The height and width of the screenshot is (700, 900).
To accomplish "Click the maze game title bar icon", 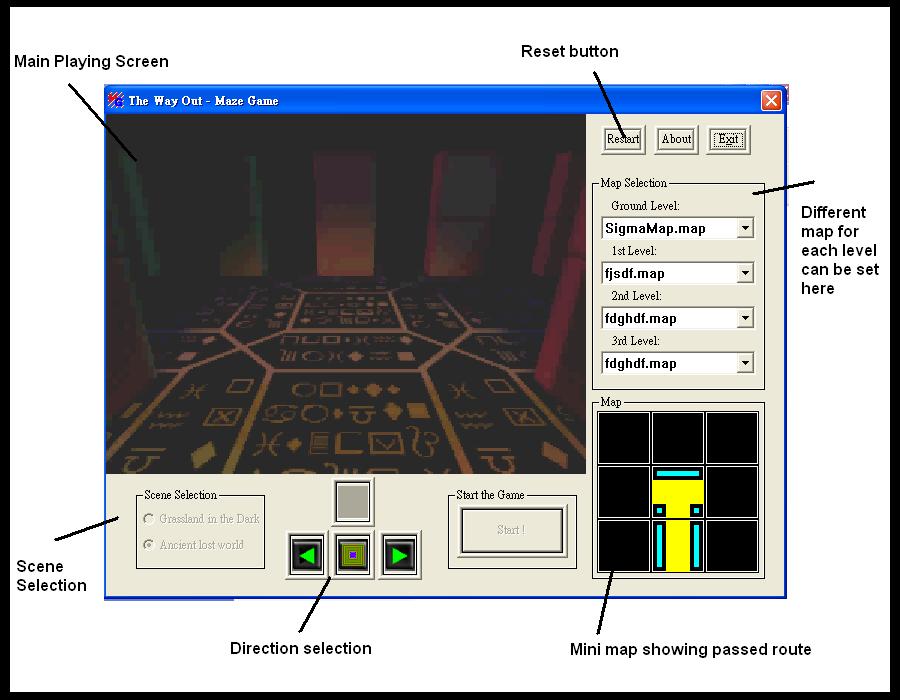I will (x=116, y=100).
